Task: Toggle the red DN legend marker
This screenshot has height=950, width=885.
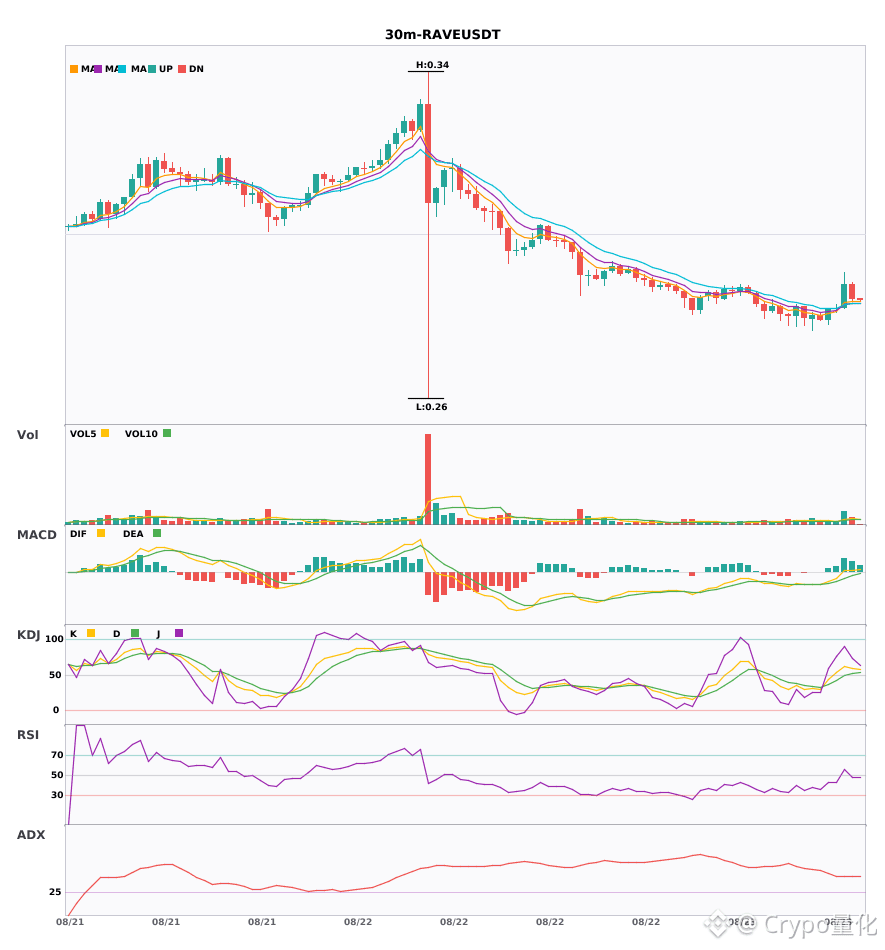Action: (182, 69)
